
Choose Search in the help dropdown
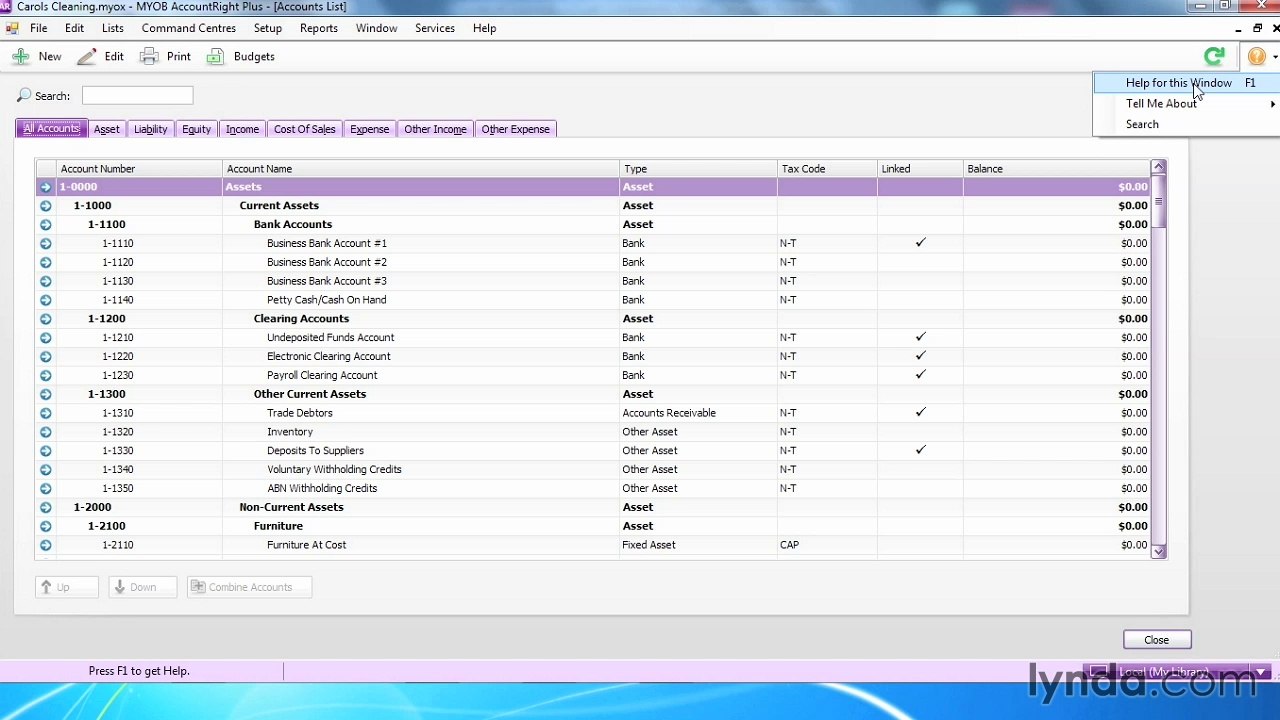pyautogui.click(x=1186, y=125)
